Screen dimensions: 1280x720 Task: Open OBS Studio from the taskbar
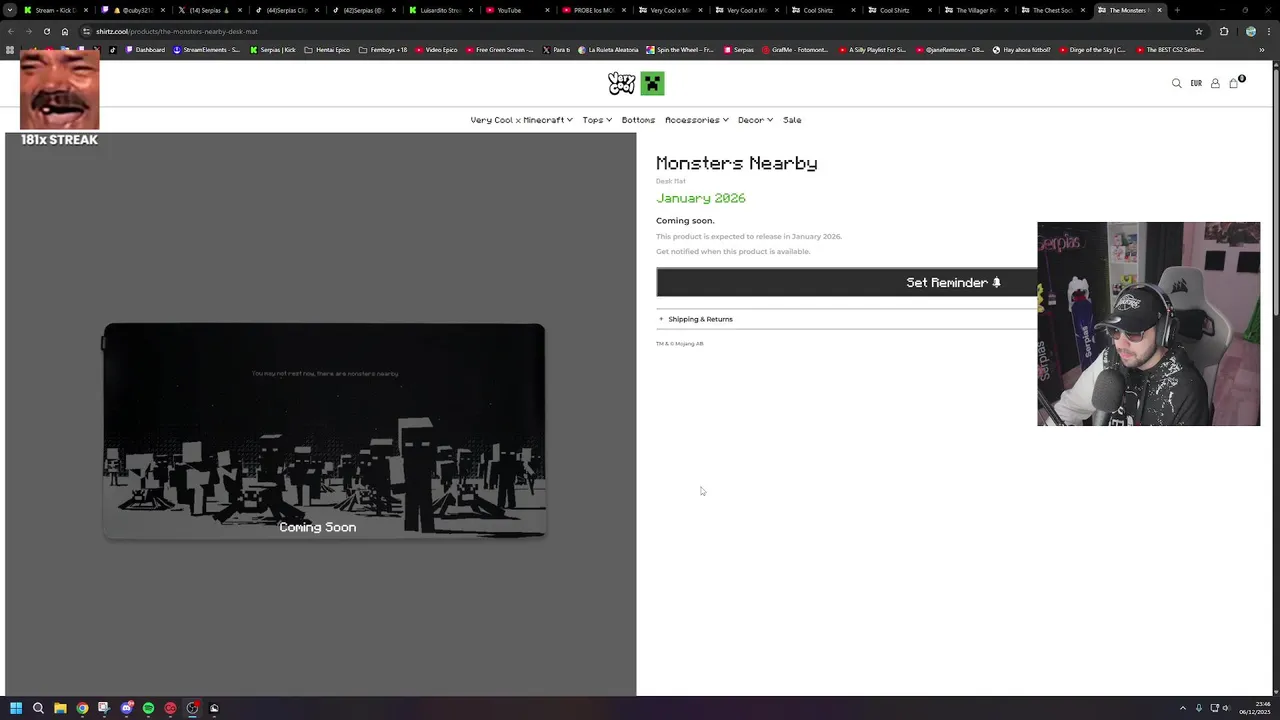[192, 708]
